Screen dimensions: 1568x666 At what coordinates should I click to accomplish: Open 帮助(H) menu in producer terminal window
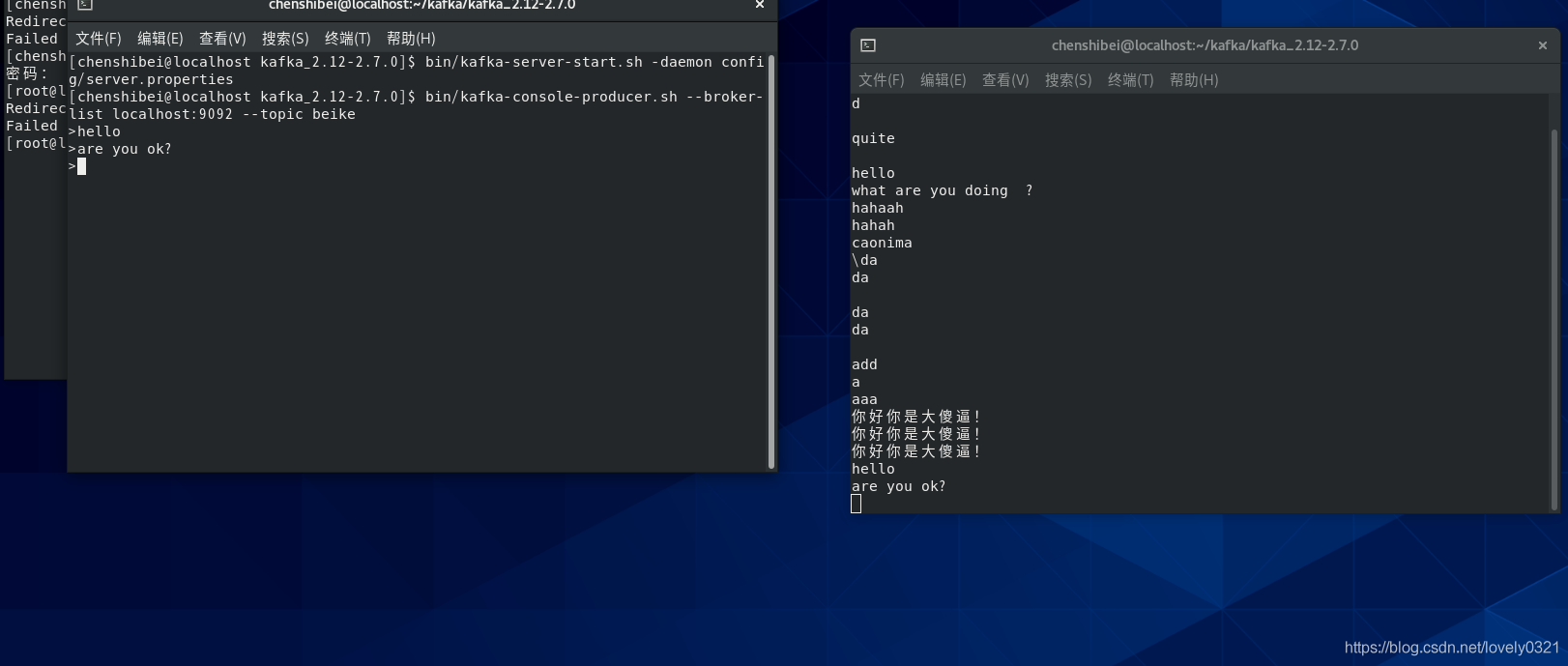pos(411,39)
